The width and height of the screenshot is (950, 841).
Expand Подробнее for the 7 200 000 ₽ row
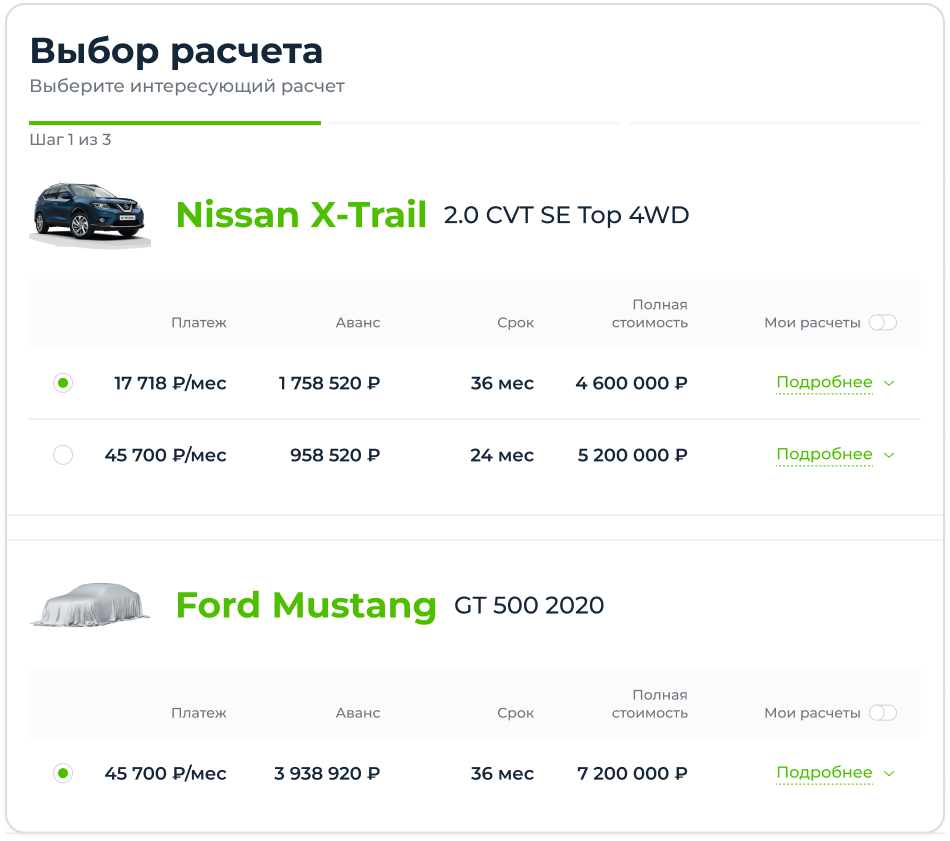pyautogui.click(x=834, y=773)
